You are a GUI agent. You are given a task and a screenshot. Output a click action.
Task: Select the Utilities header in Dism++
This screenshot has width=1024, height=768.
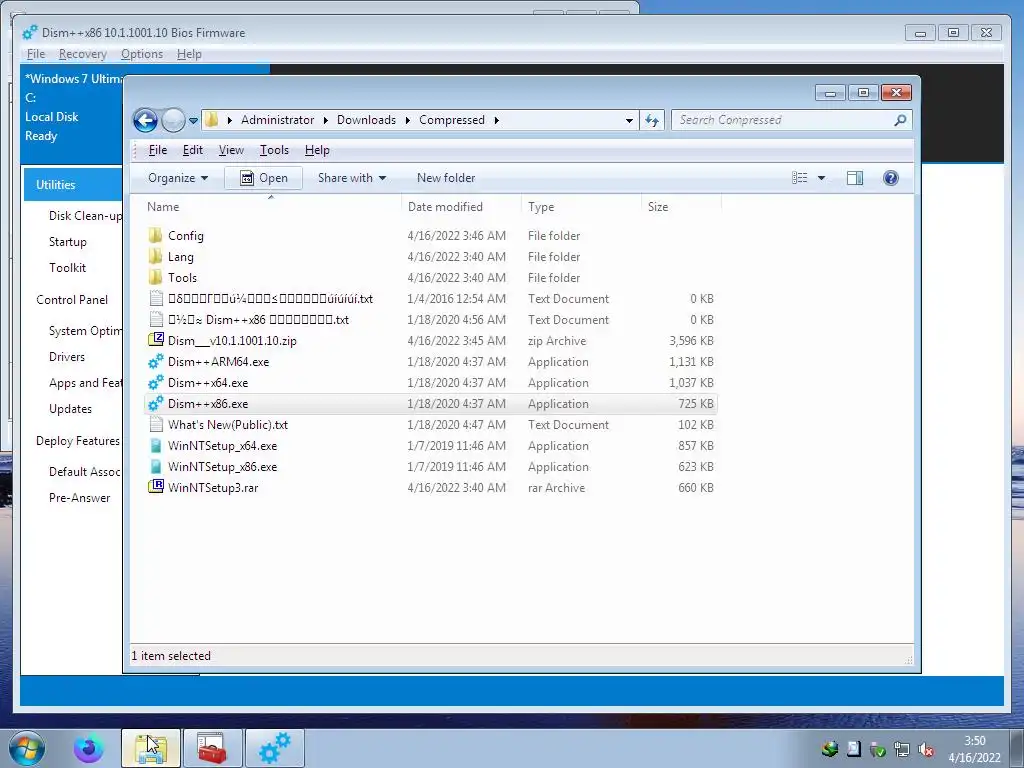point(73,184)
